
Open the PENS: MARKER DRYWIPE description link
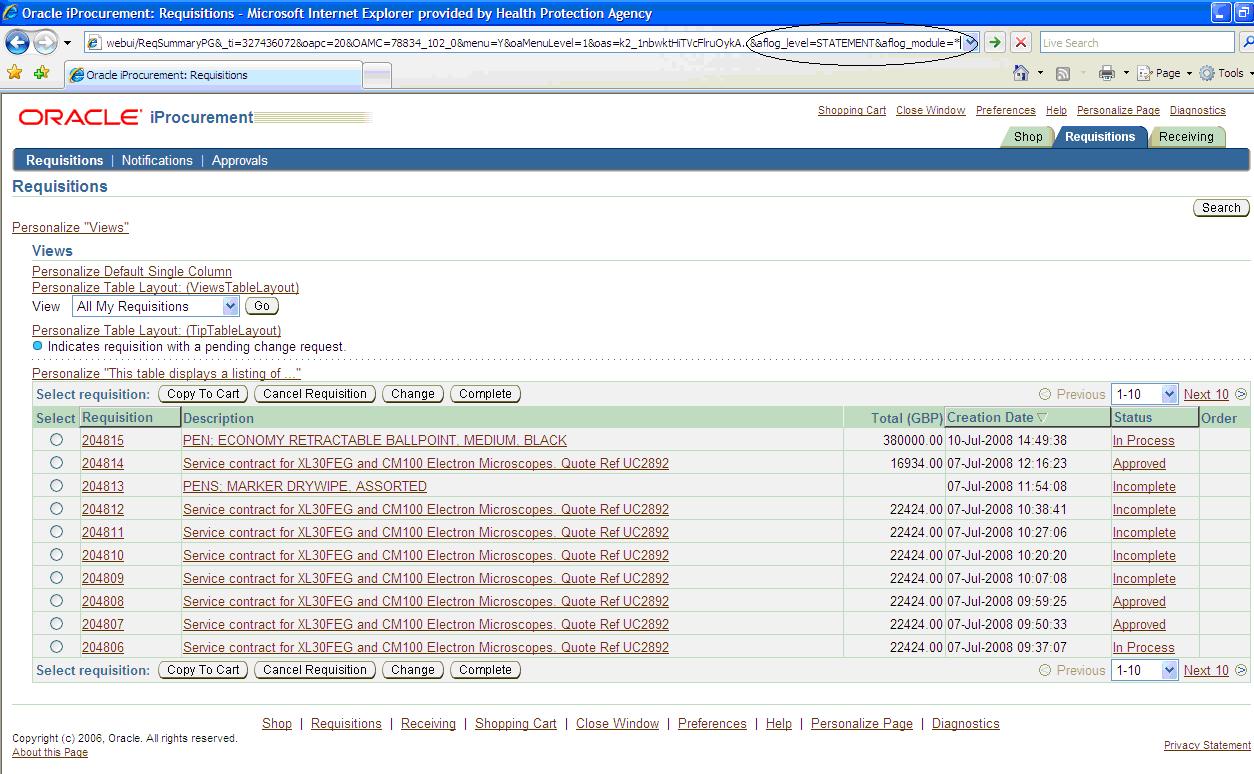tap(305, 486)
